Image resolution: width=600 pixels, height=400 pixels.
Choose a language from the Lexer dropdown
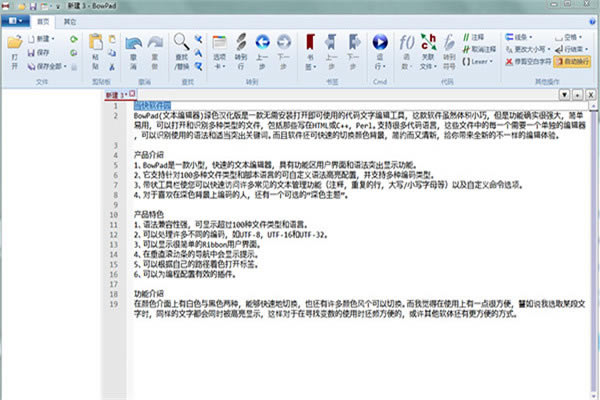coord(477,61)
